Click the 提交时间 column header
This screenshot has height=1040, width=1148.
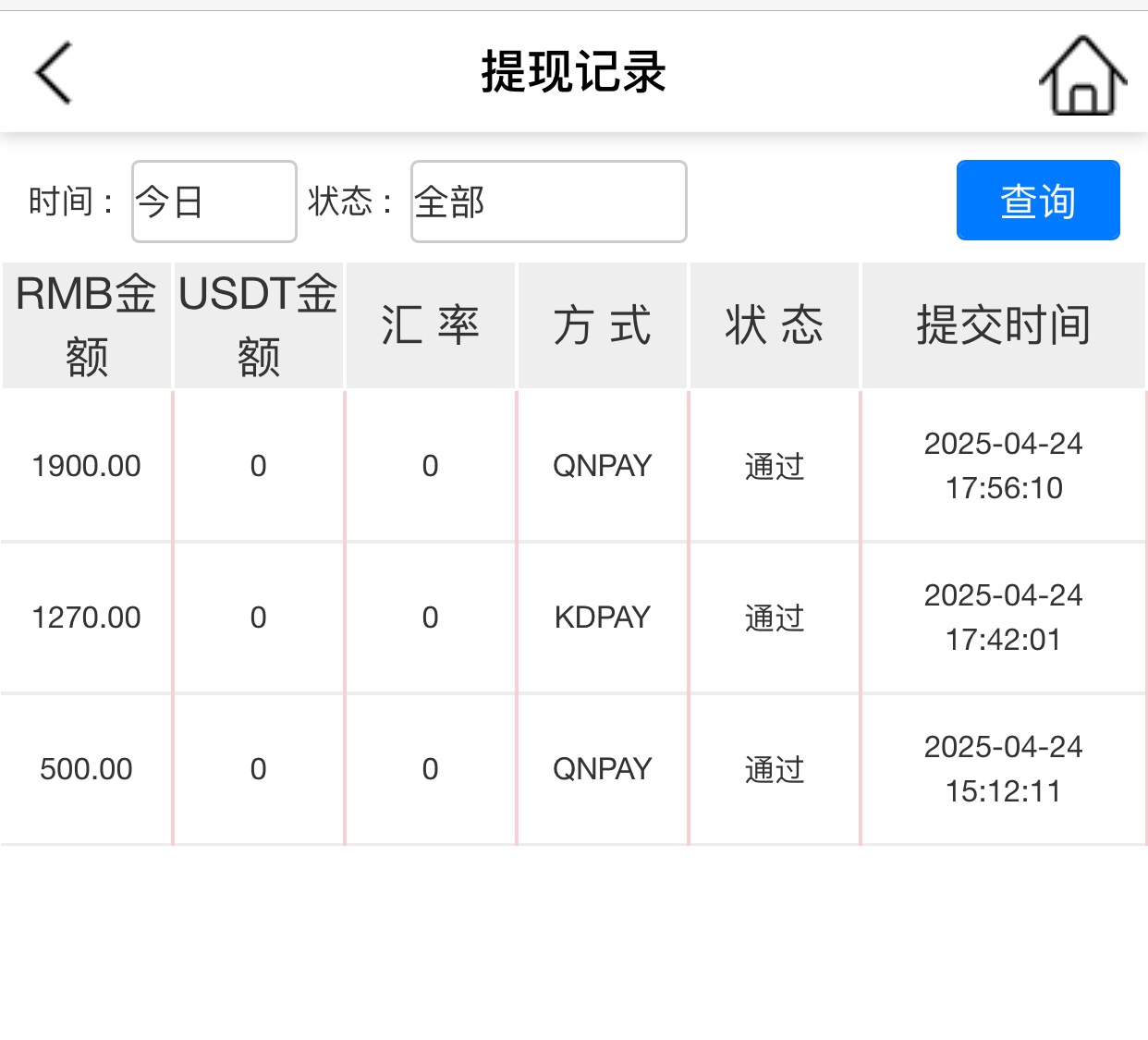click(1003, 325)
